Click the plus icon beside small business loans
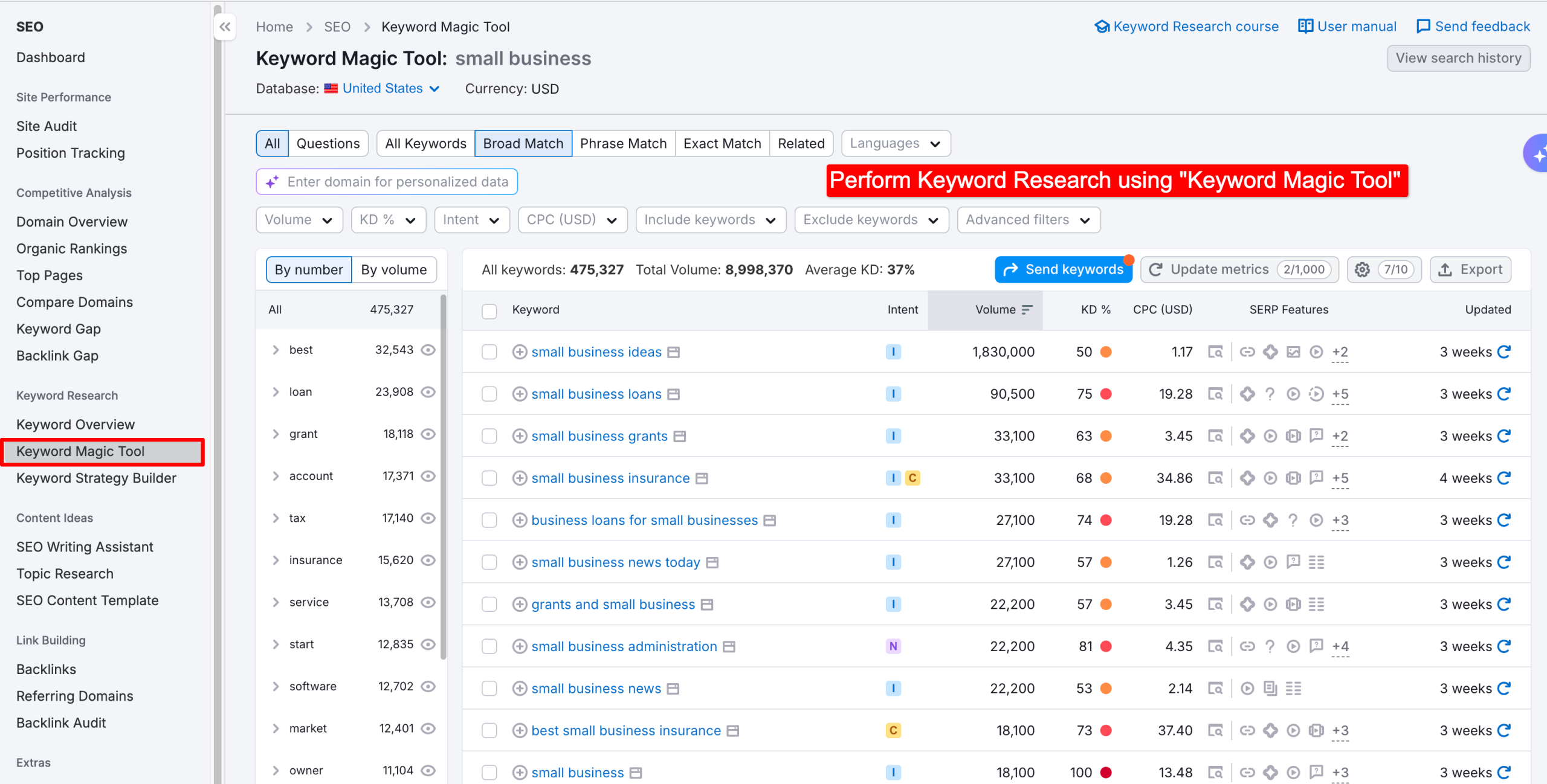The image size is (1547, 784). point(520,393)
